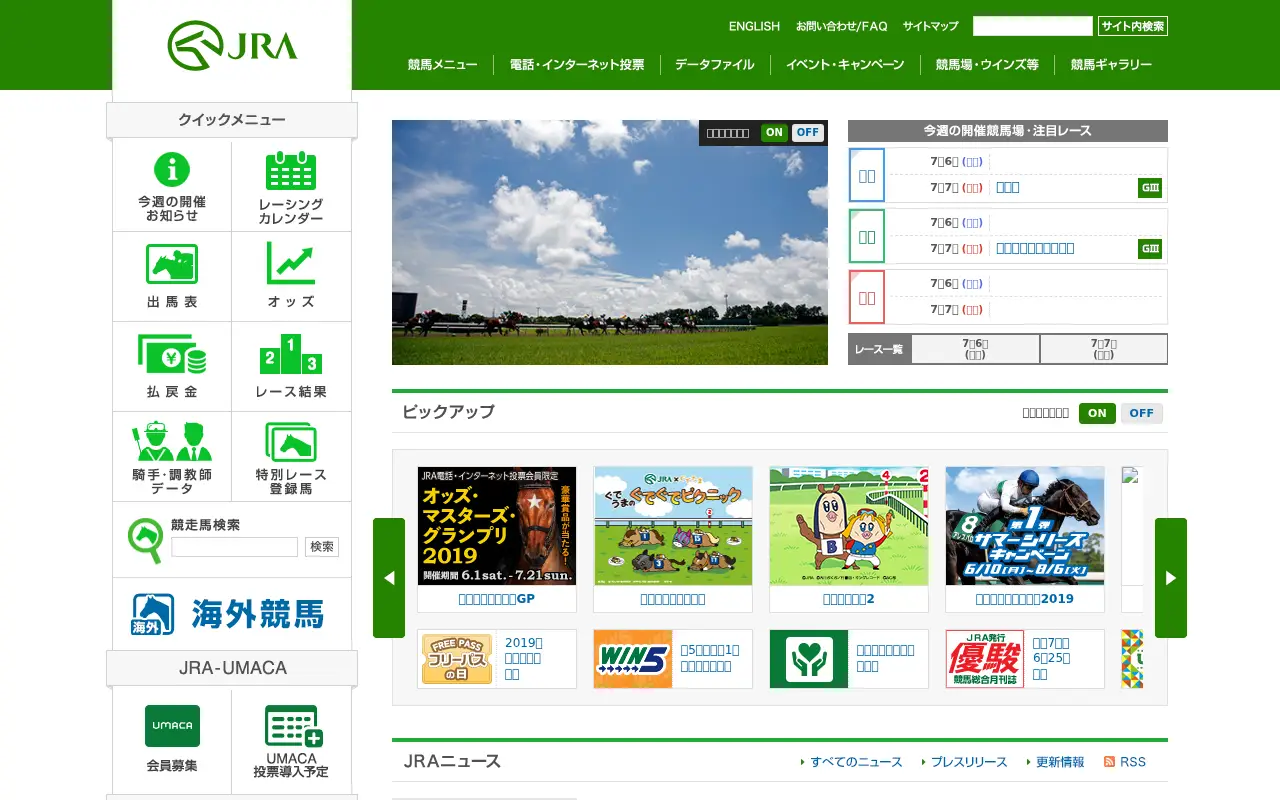Switch ピックアップ autoplay OFF
Image resolution: width=1280 pixels, height=800 pixels.
point(1142,413)
